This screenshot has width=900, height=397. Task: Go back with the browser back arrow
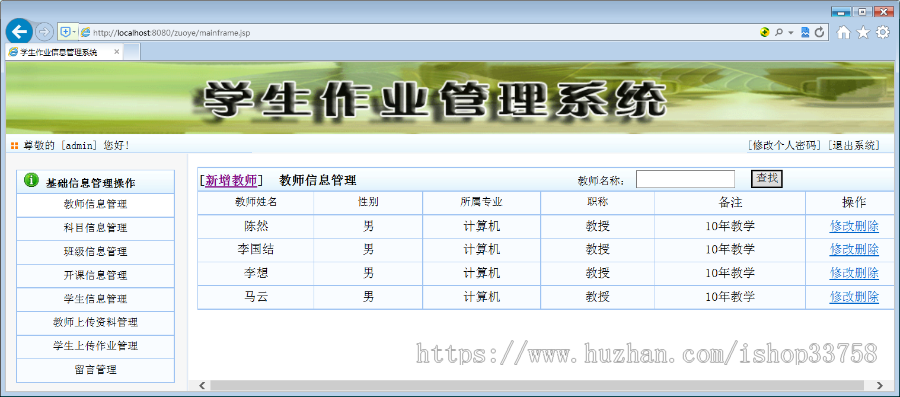19,32
